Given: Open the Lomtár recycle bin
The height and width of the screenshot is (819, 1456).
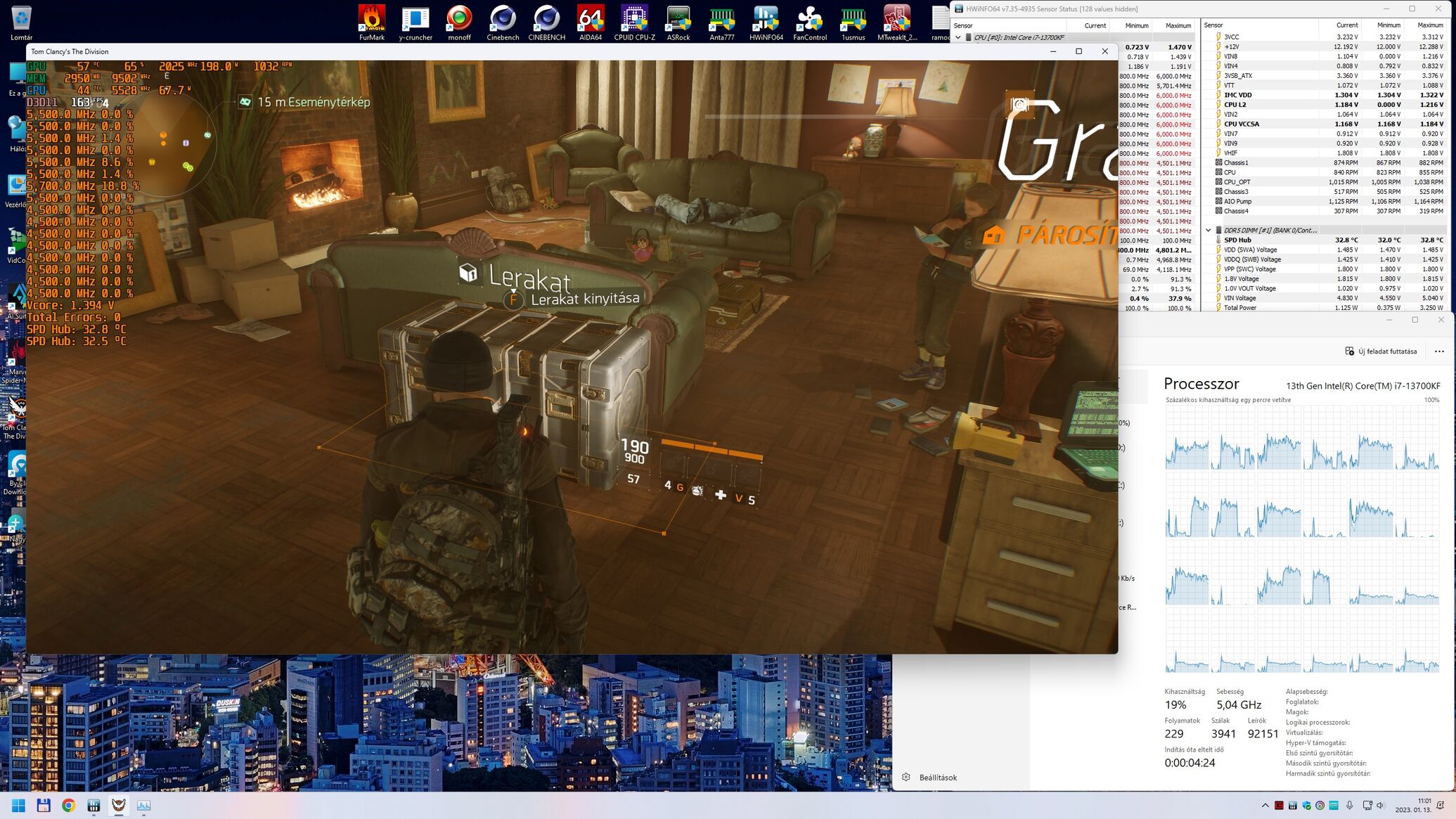Looking at the screenshot, I should pos(21,22).
